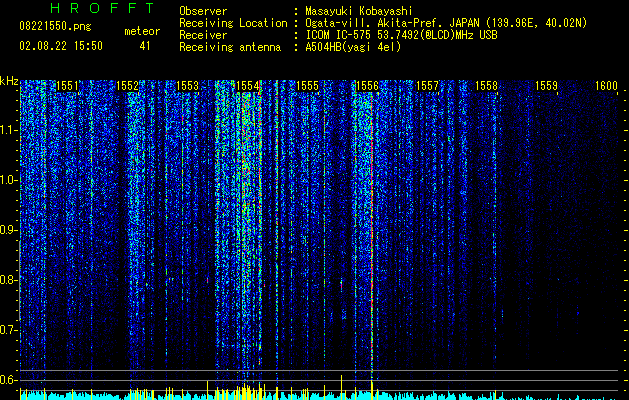Click the 1.1 kHz axis label

point(8,130)
